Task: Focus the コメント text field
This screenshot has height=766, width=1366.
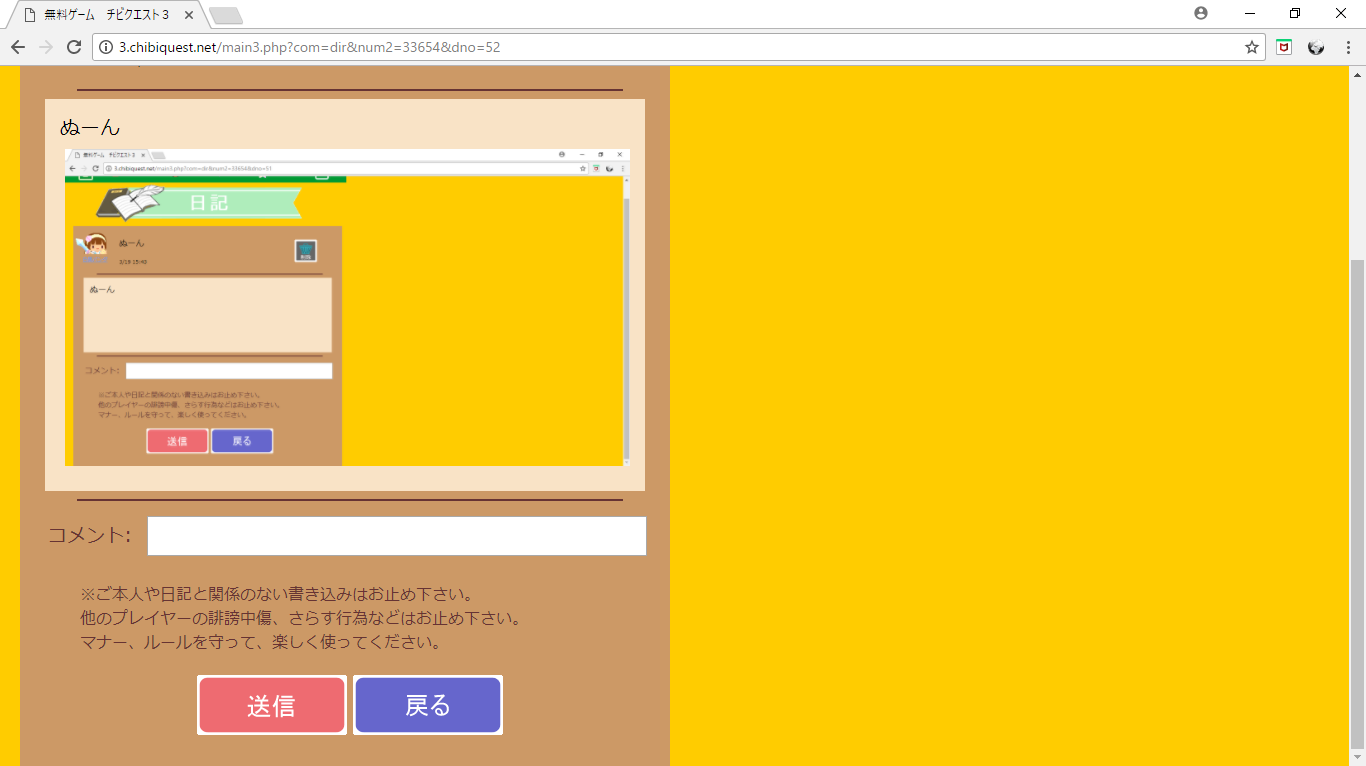Action: point(396,536)
